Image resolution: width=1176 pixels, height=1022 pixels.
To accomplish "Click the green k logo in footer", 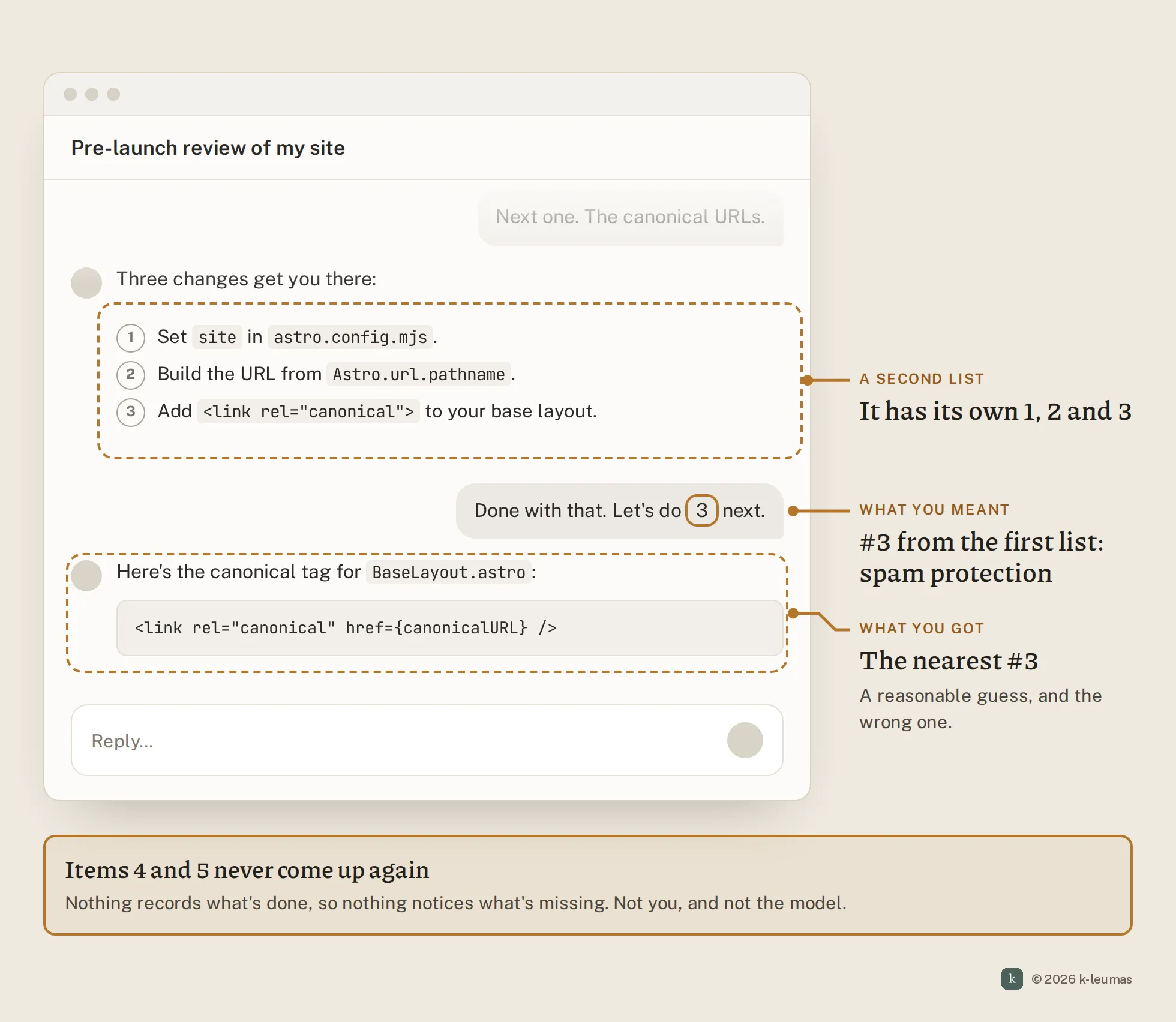I will [1012, 979].
